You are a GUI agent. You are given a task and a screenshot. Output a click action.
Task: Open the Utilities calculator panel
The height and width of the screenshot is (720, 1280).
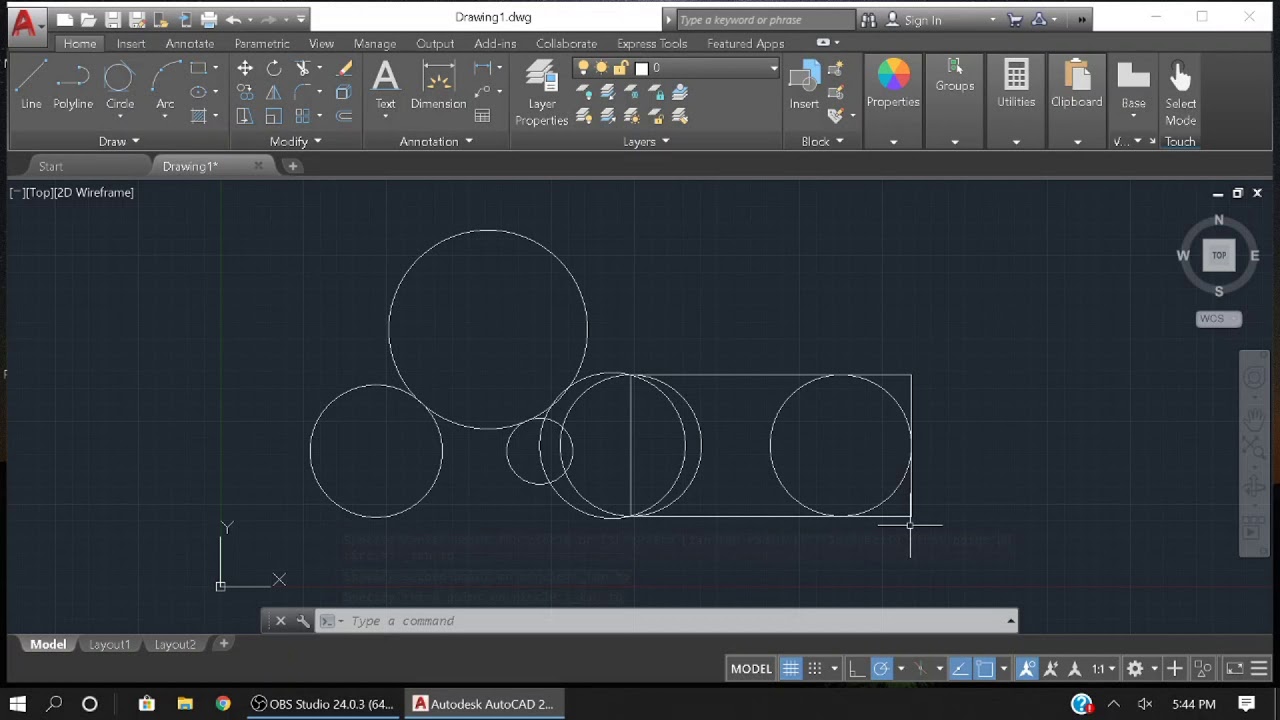coord(1016,84)
